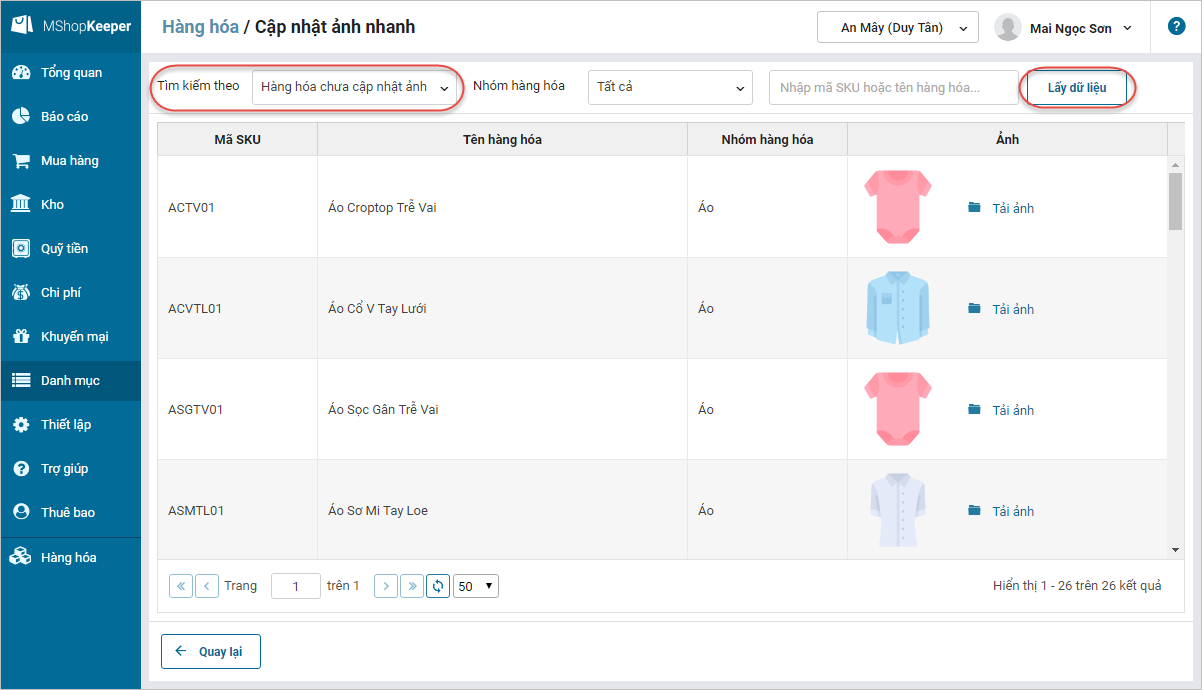Click Tải ảnh link for Áo Cổ V Tay Lưới
1202x690 pixels.
(1013, 309)
